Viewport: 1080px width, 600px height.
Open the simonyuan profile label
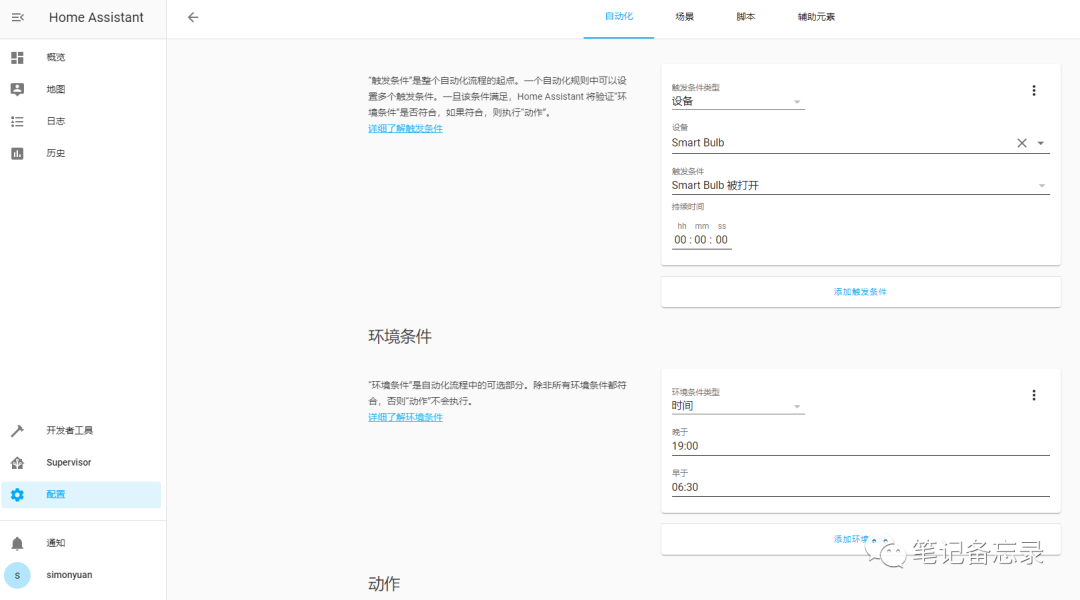(69, 575)
